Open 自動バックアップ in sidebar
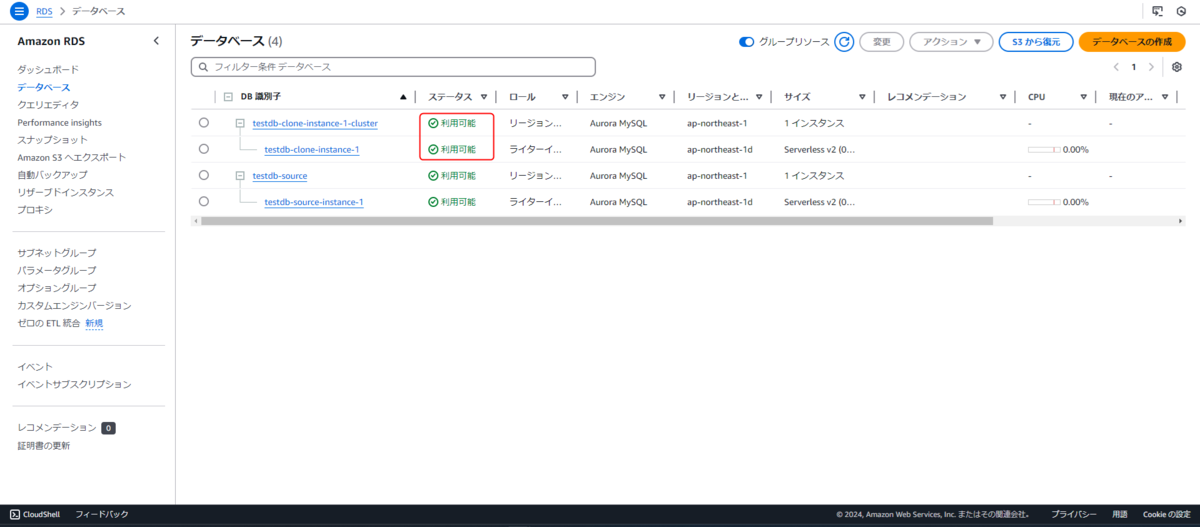Viewport: 1200px width, 527px height. (x=52, y=175)
